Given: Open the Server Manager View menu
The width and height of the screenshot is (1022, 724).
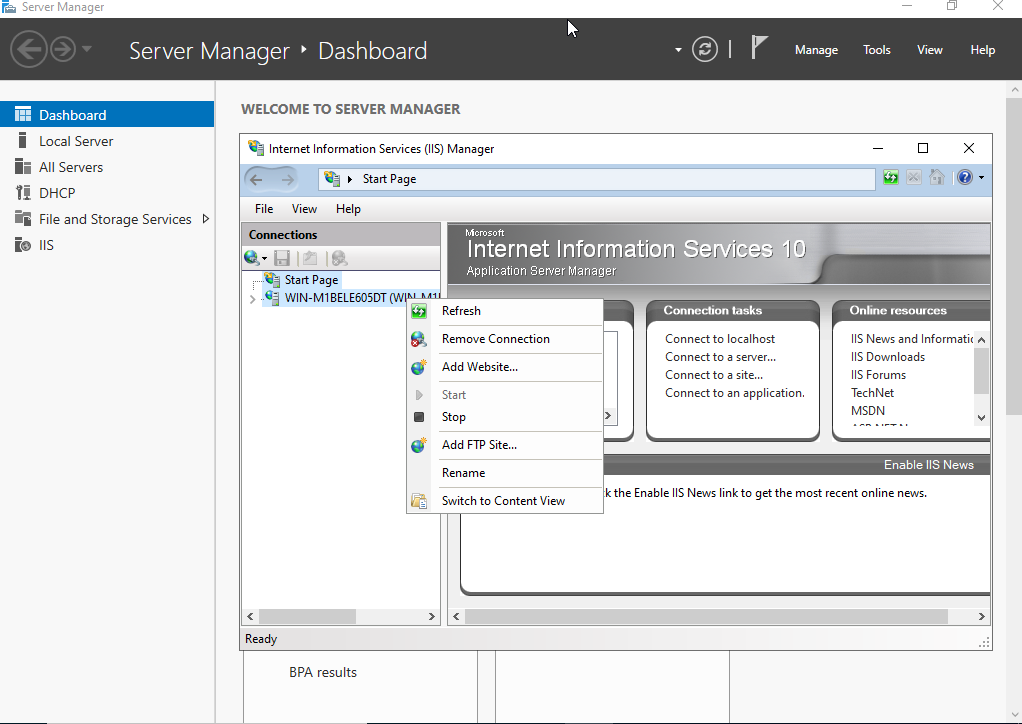Looking at the screenshot, I should click(x=929, y=50).
